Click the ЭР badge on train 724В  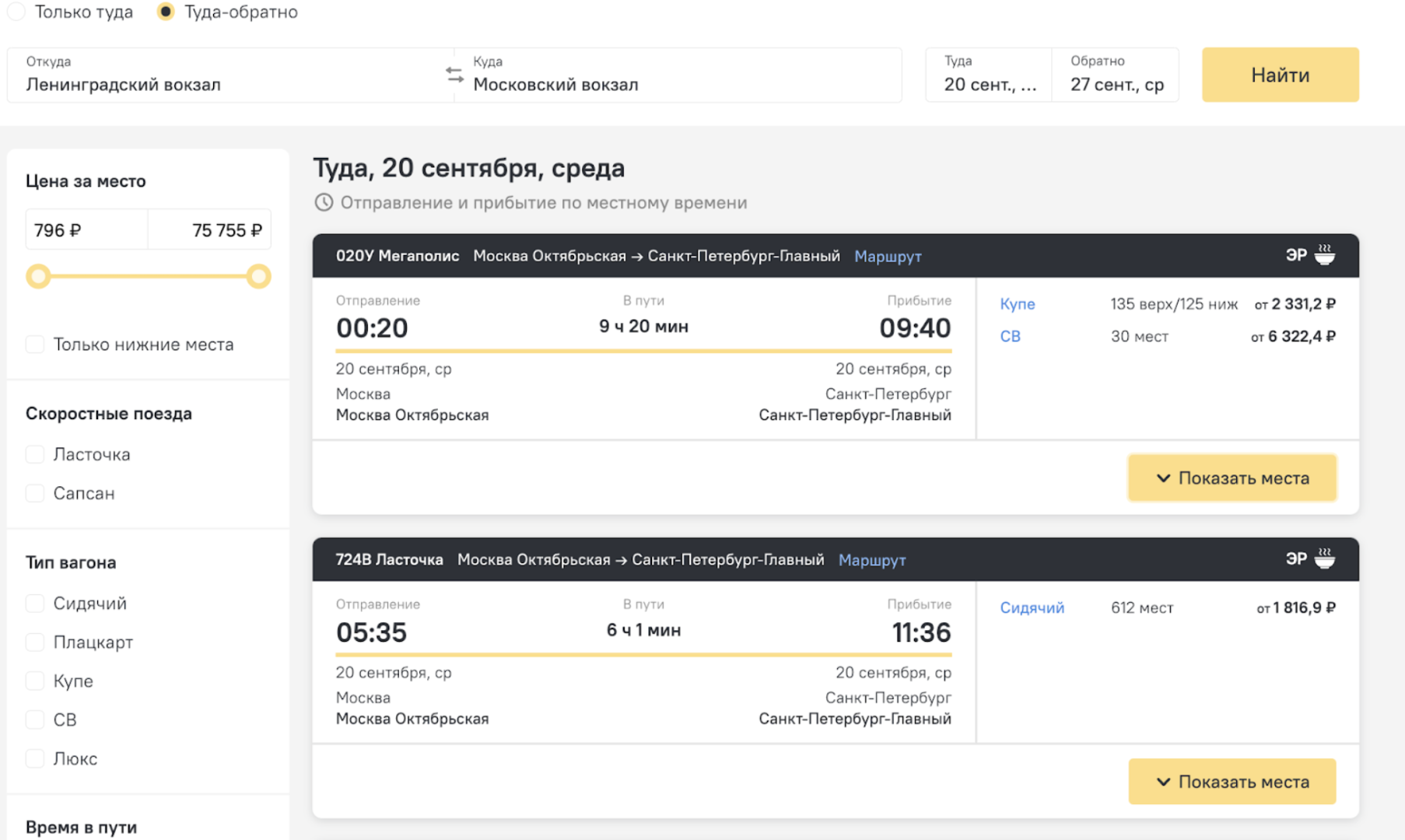pyautogui.click(x=1295, y=559)
